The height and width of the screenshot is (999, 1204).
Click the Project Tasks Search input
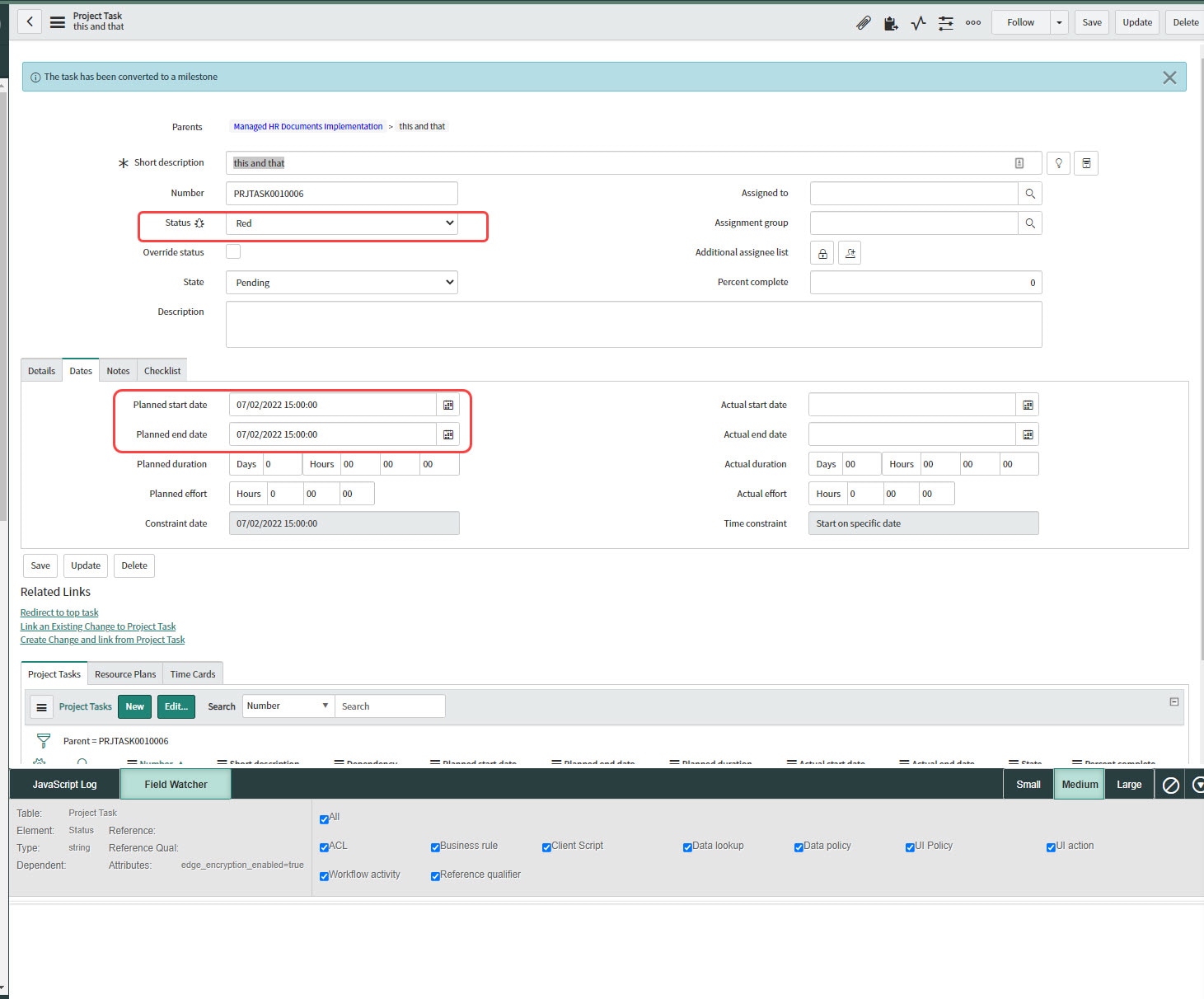[x=390, y=706]
